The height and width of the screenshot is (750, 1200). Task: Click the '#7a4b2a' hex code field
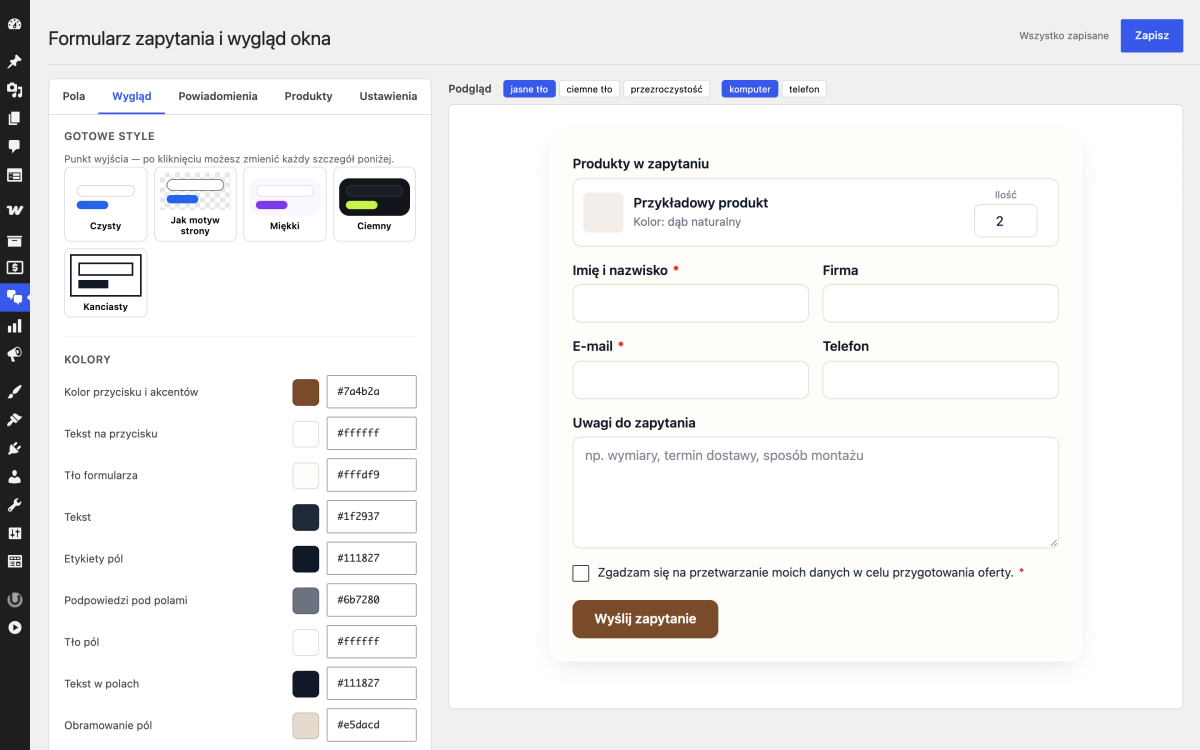pos(372,392)
